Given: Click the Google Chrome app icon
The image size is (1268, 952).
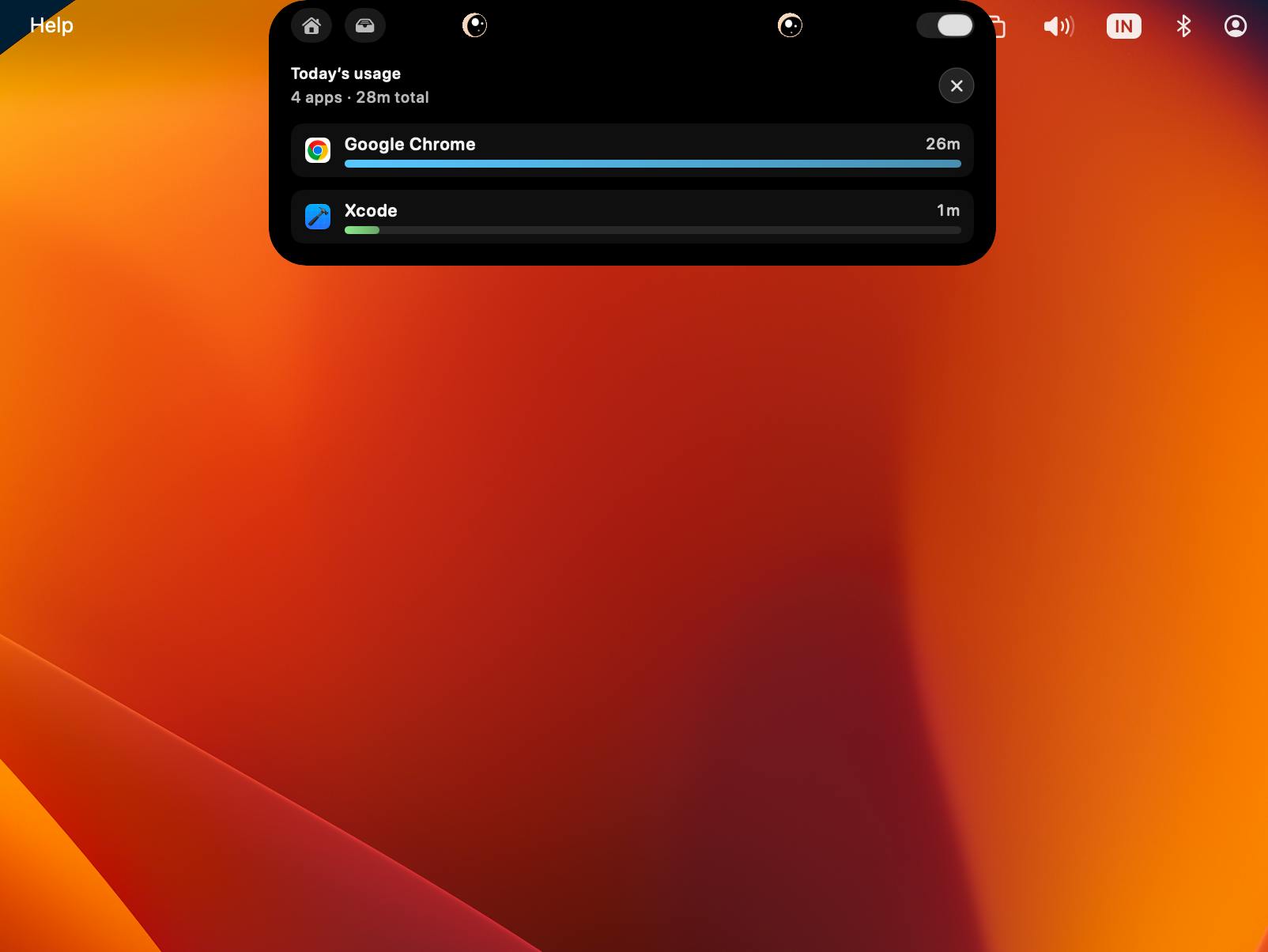Looking at the screenshot, I should tap(318, 150).
